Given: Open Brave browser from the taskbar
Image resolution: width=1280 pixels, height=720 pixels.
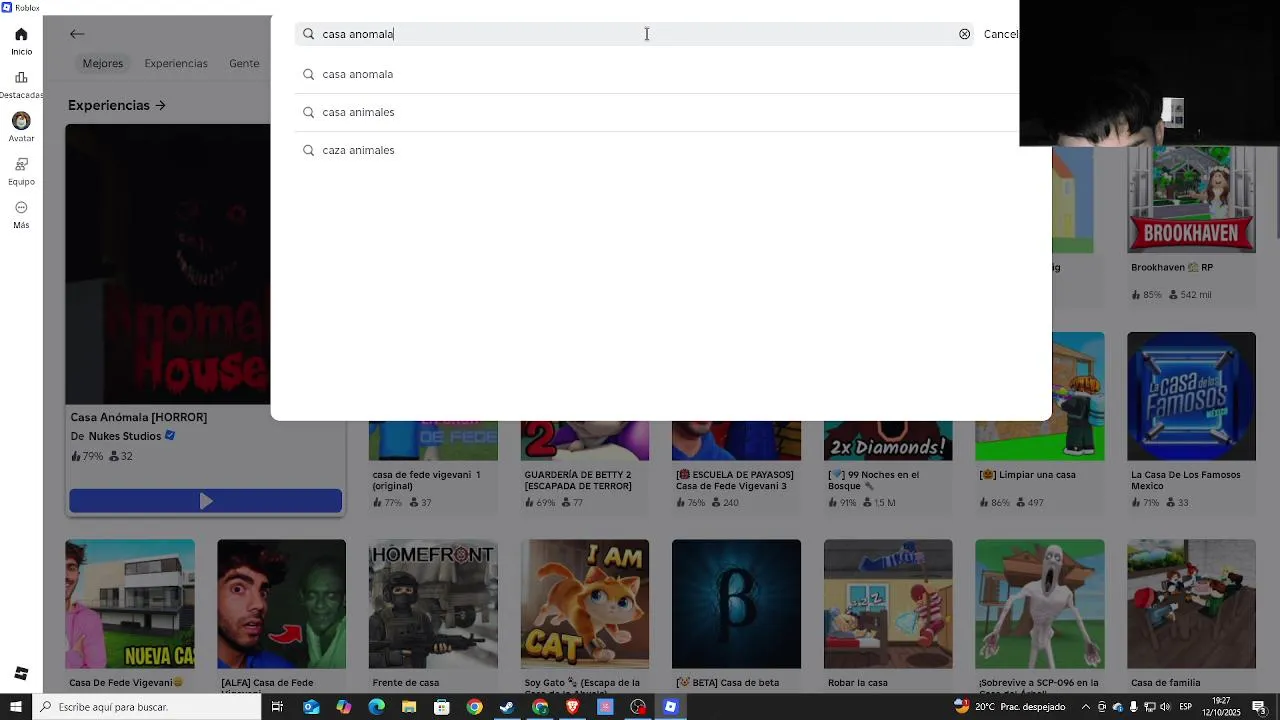Looking at the screenshot, I should click(573, 707).
